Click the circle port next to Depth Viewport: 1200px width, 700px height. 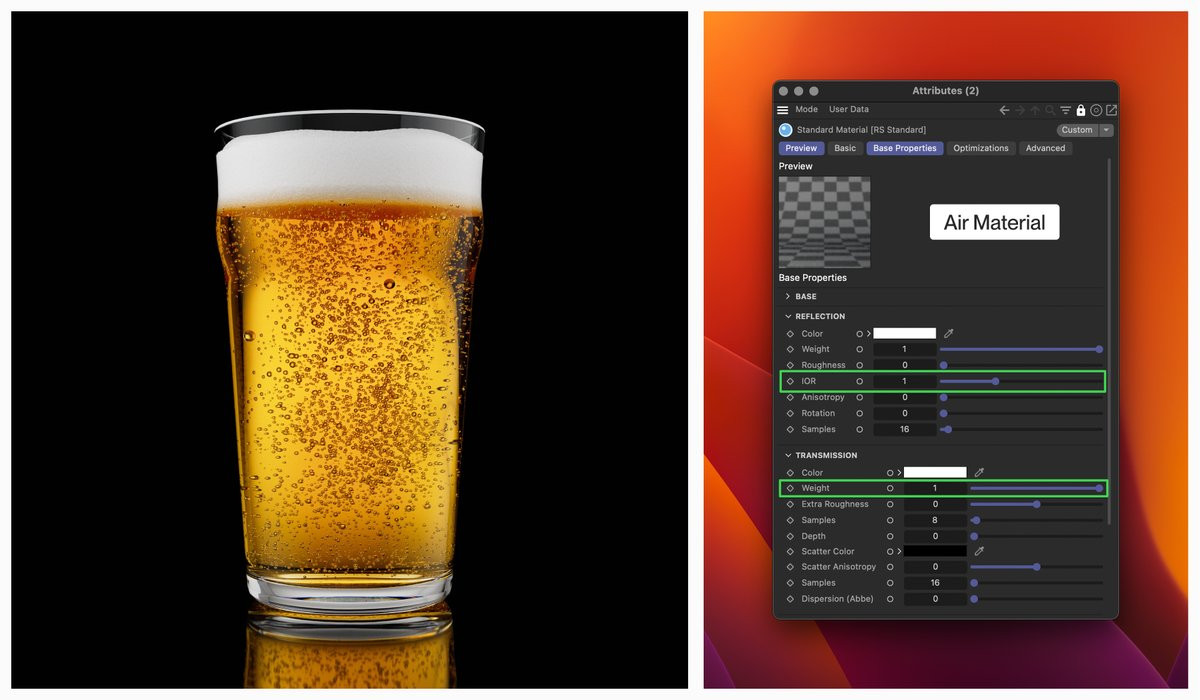(890, 536)
